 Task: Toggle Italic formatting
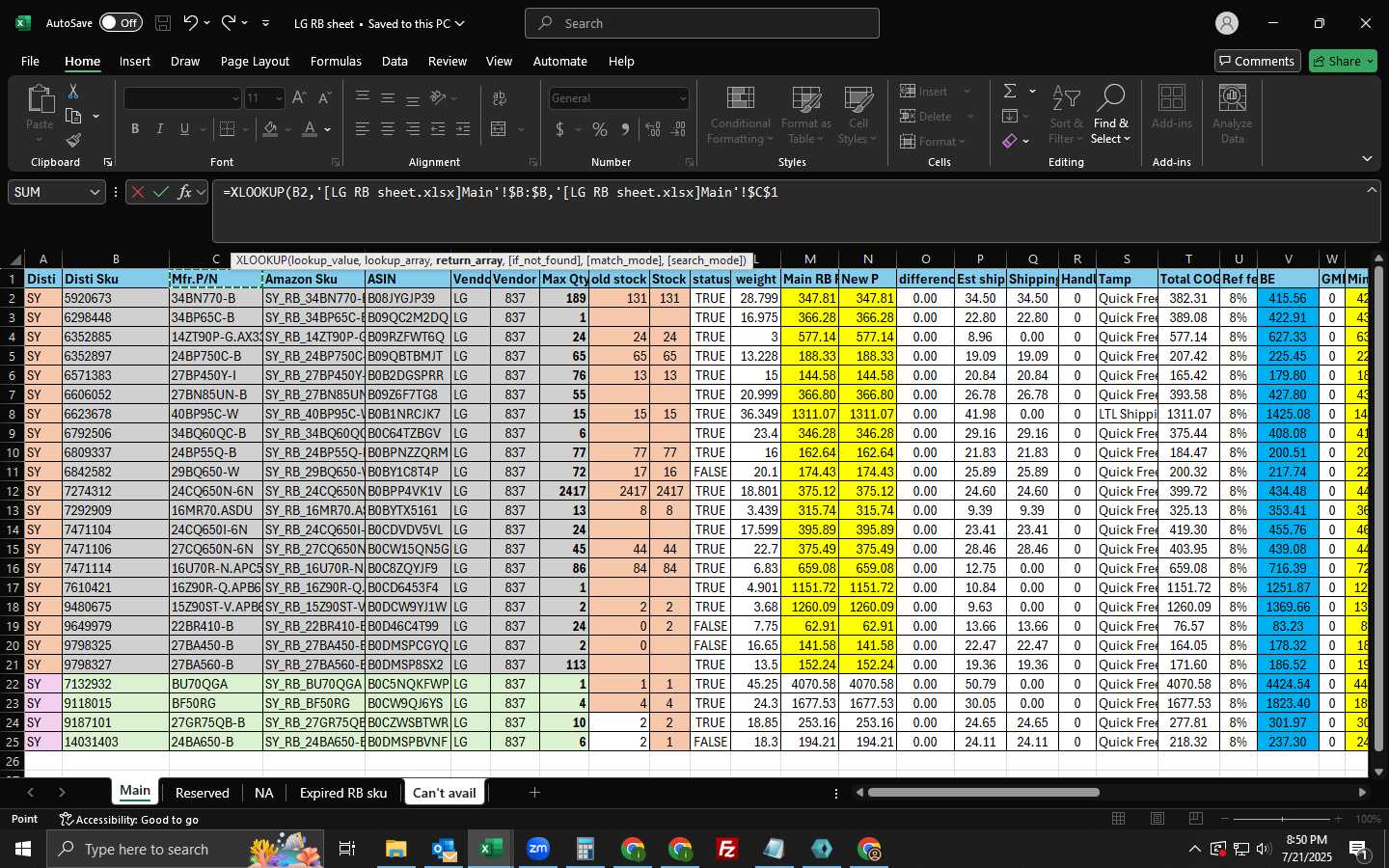(159, 129)
